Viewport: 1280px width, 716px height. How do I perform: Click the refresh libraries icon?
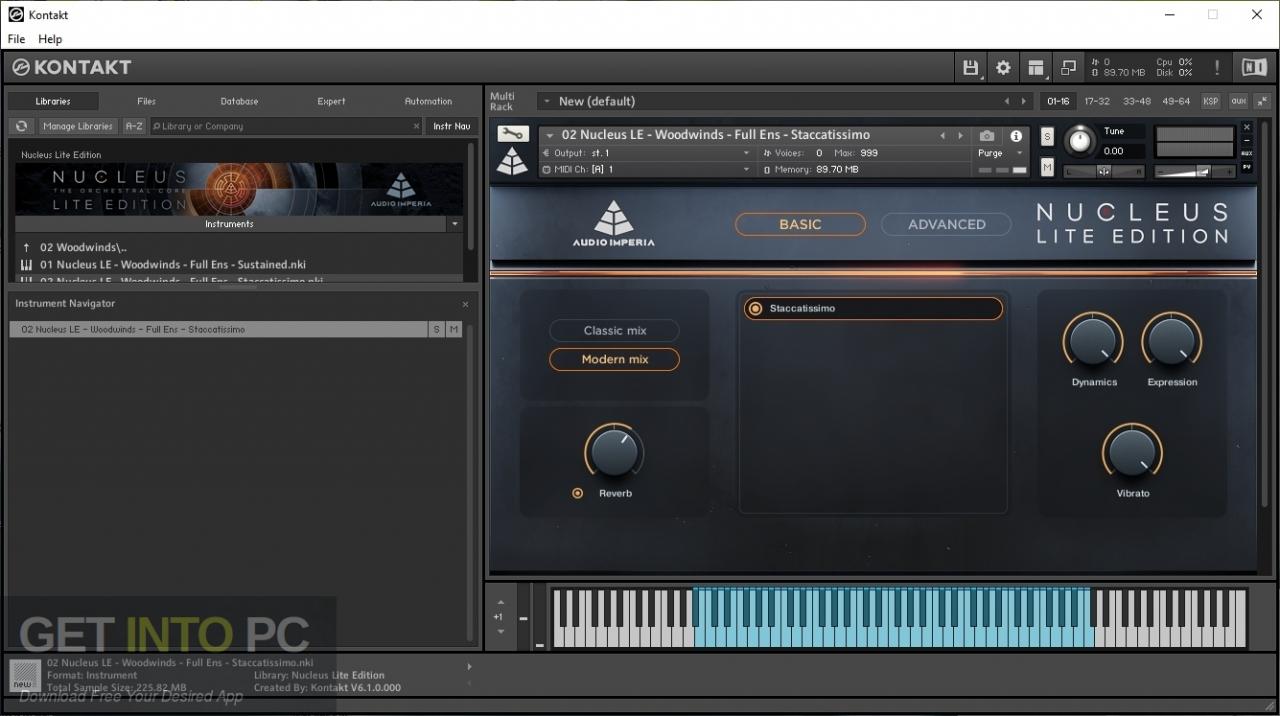21,126
